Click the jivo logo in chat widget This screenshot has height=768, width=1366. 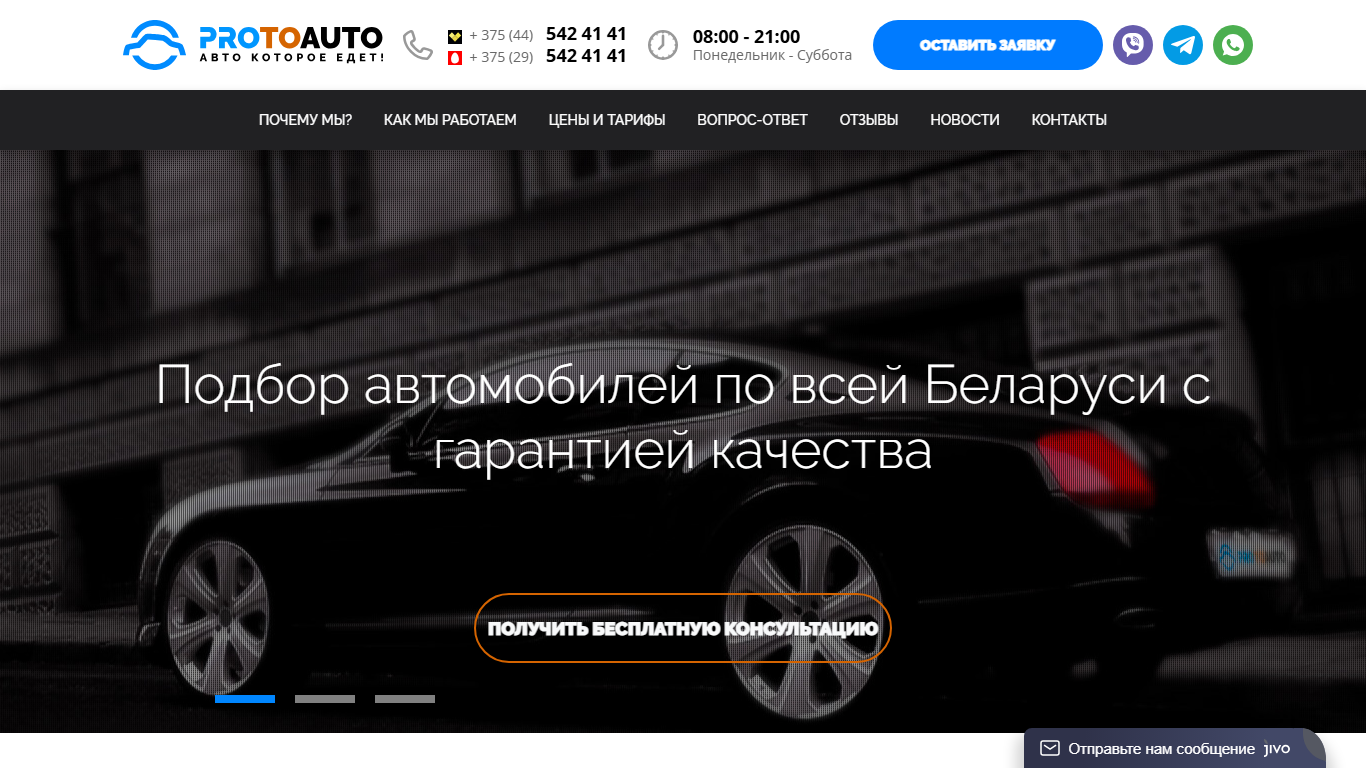pos(1278,749)
